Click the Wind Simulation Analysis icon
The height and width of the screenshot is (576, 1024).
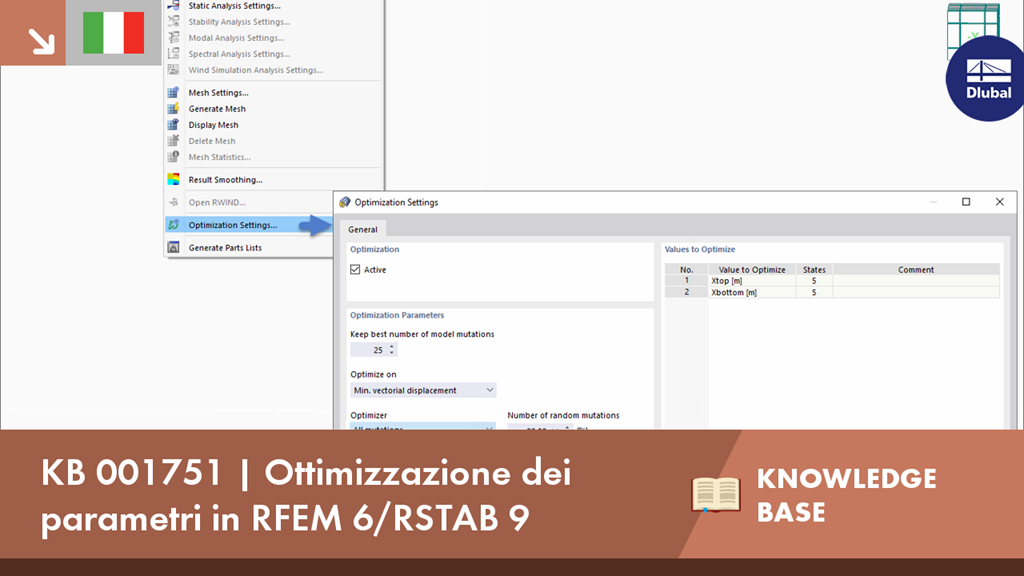pyautogui.click(x=173, y=70)
